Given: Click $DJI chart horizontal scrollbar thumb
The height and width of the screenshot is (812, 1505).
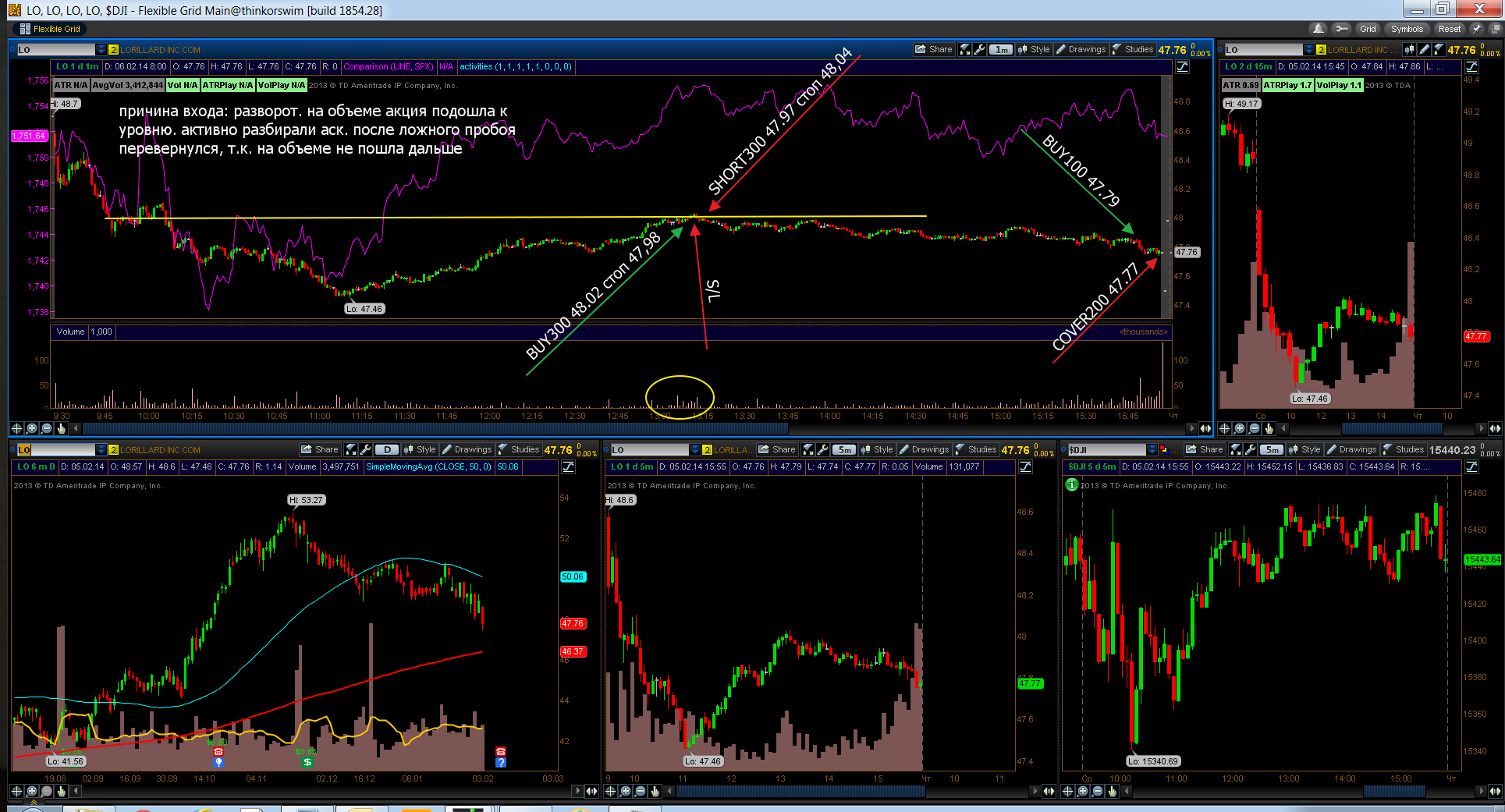Looking at the screenshot, I should (x=1394, y=791).
